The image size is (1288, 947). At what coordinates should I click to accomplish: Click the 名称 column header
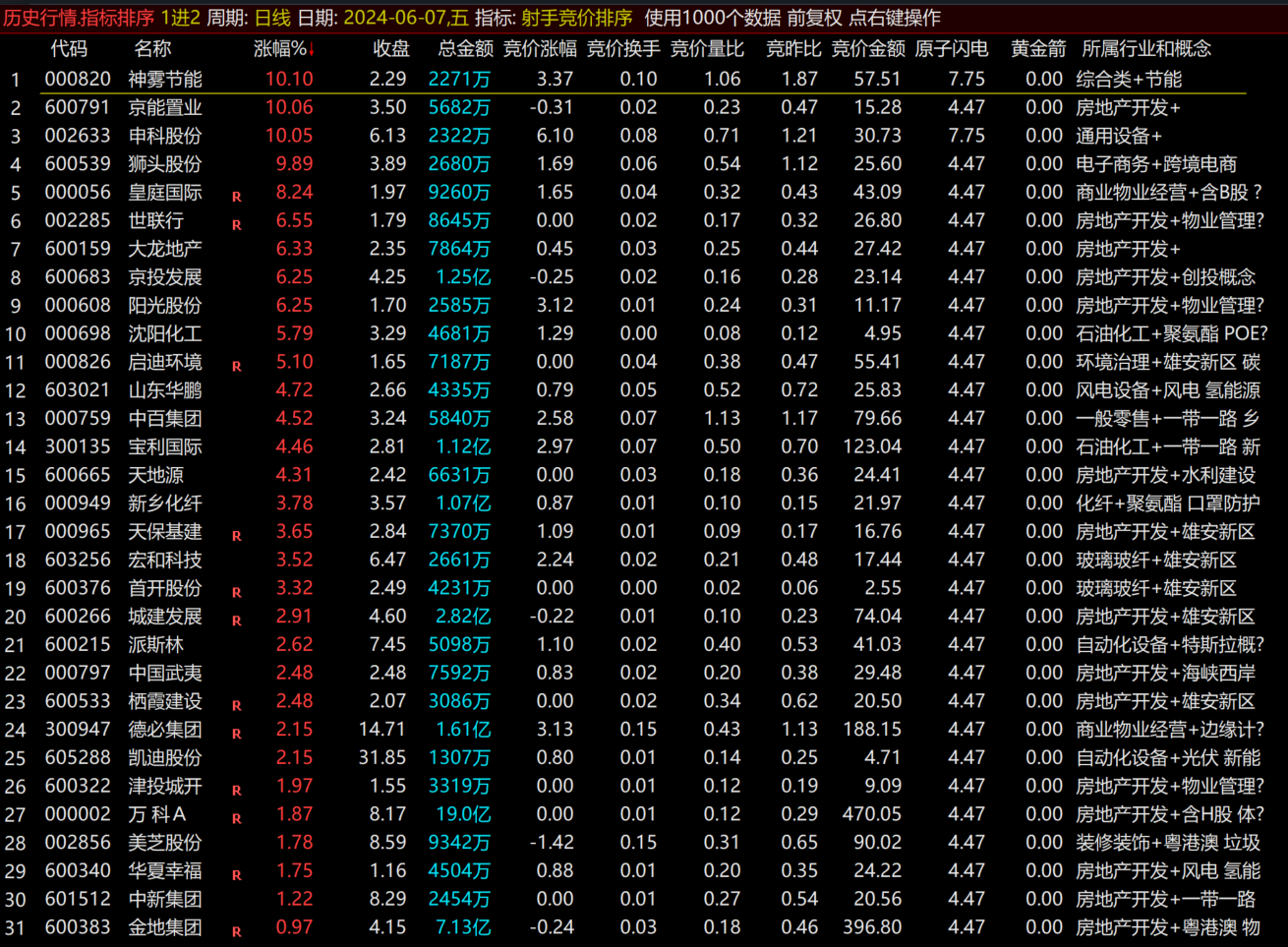click(x=152, y=48)
